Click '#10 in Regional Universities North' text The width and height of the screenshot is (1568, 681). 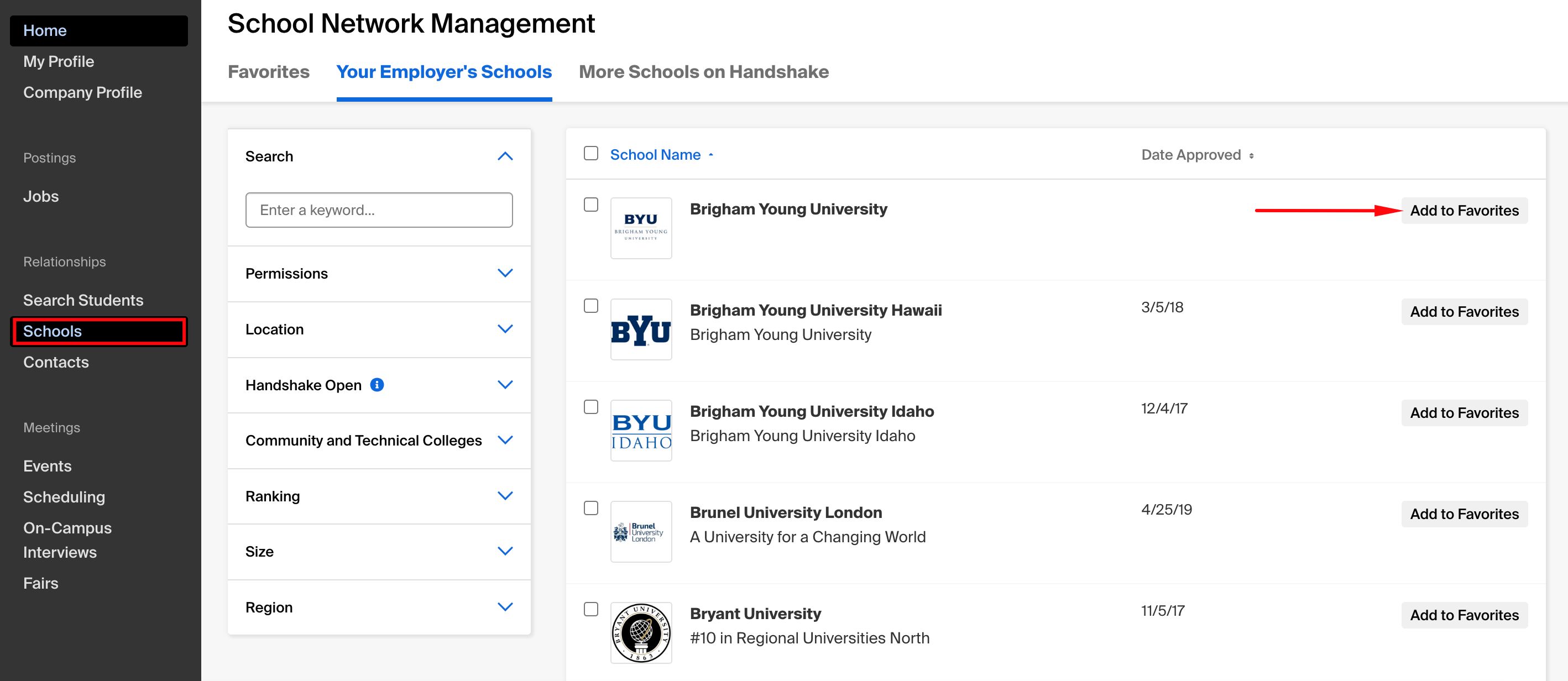(809, 638)
